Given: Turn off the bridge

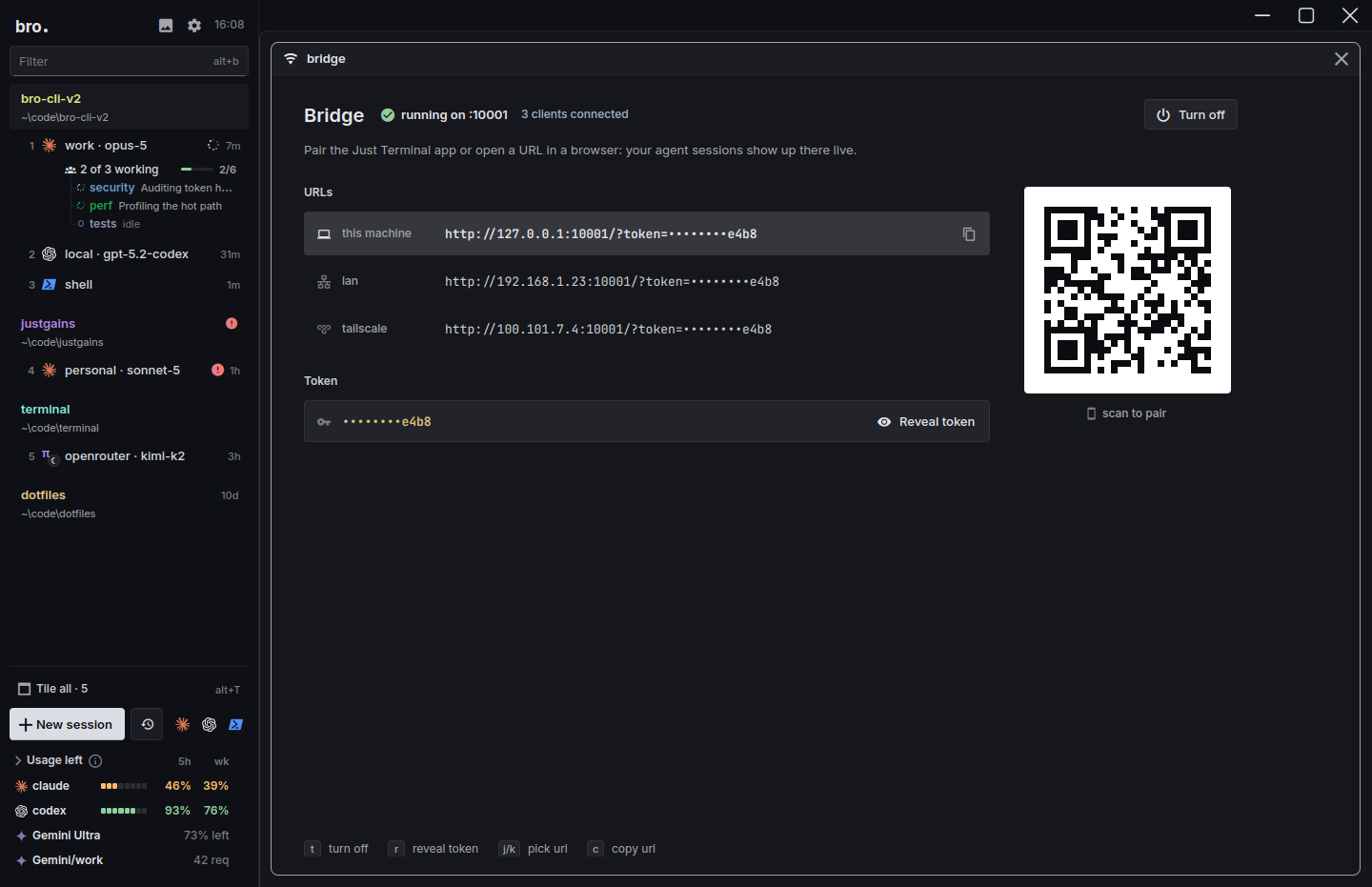Looking at the screenshot, I should click(1191, 114).
